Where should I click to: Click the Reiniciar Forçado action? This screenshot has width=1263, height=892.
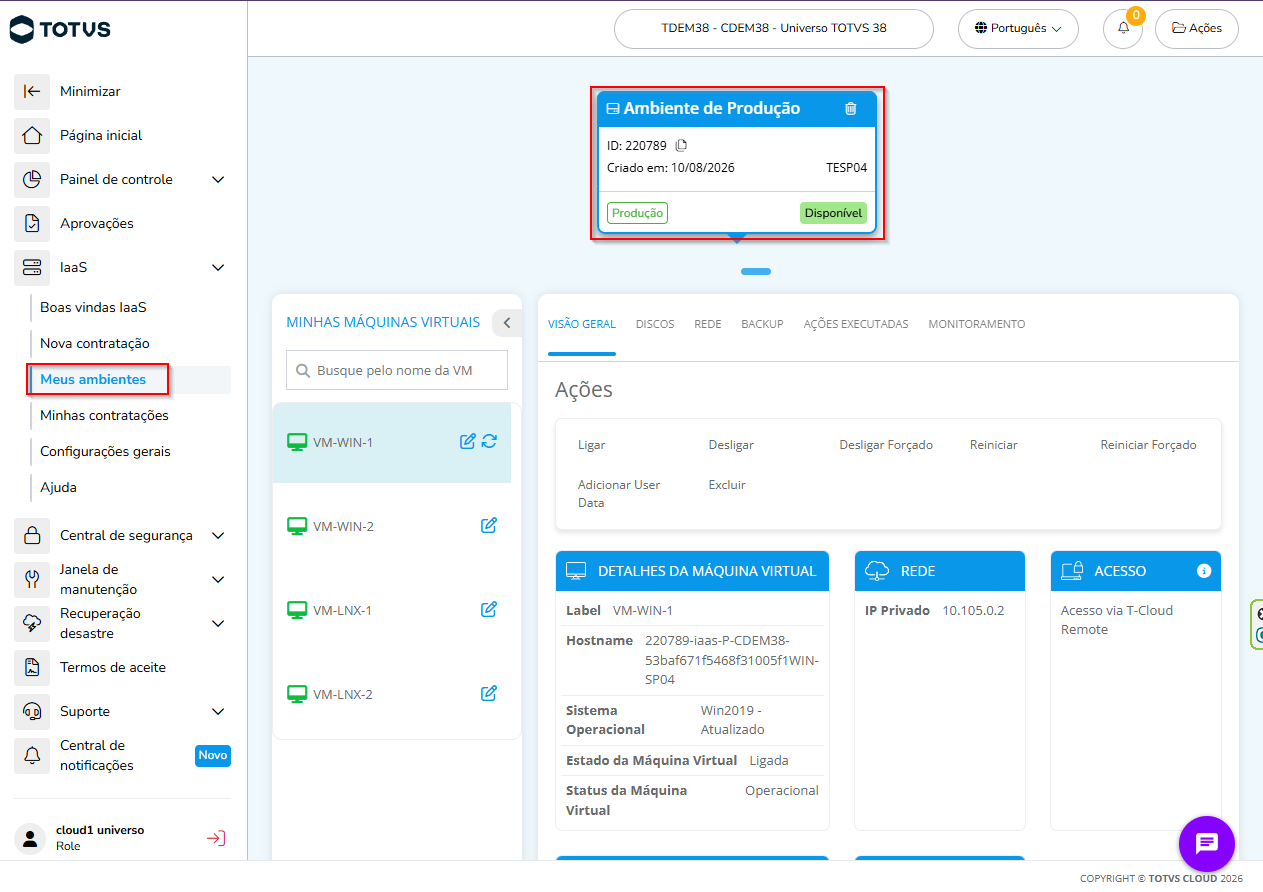coord(1148,445)
